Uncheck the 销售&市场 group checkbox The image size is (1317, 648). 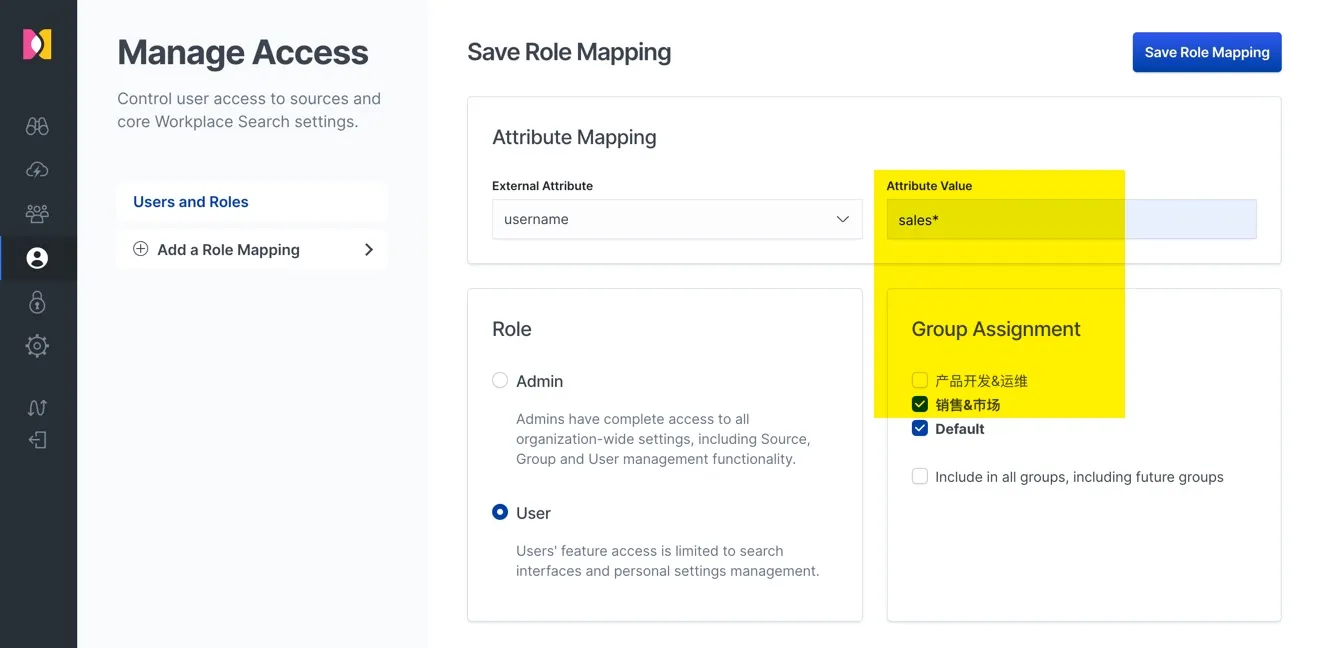(x=920, y=405)
